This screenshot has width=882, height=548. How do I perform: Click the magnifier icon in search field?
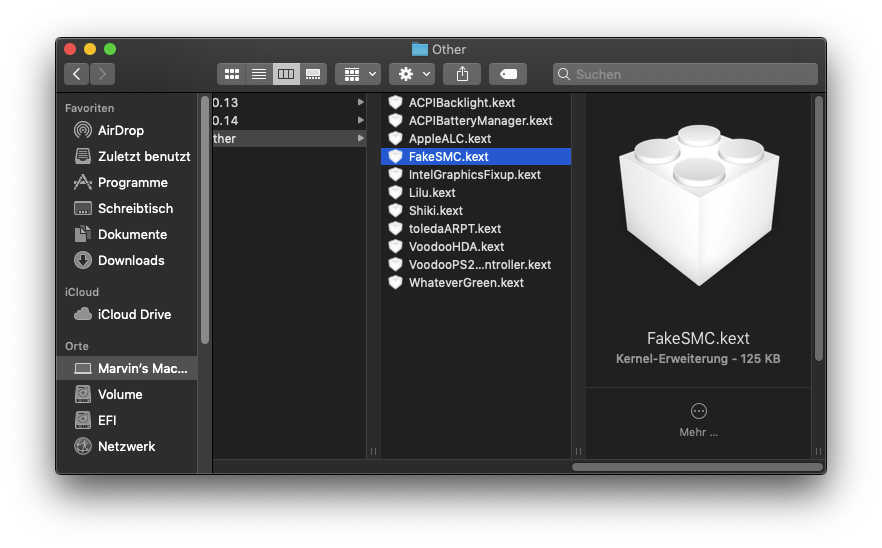pos(564,74)
